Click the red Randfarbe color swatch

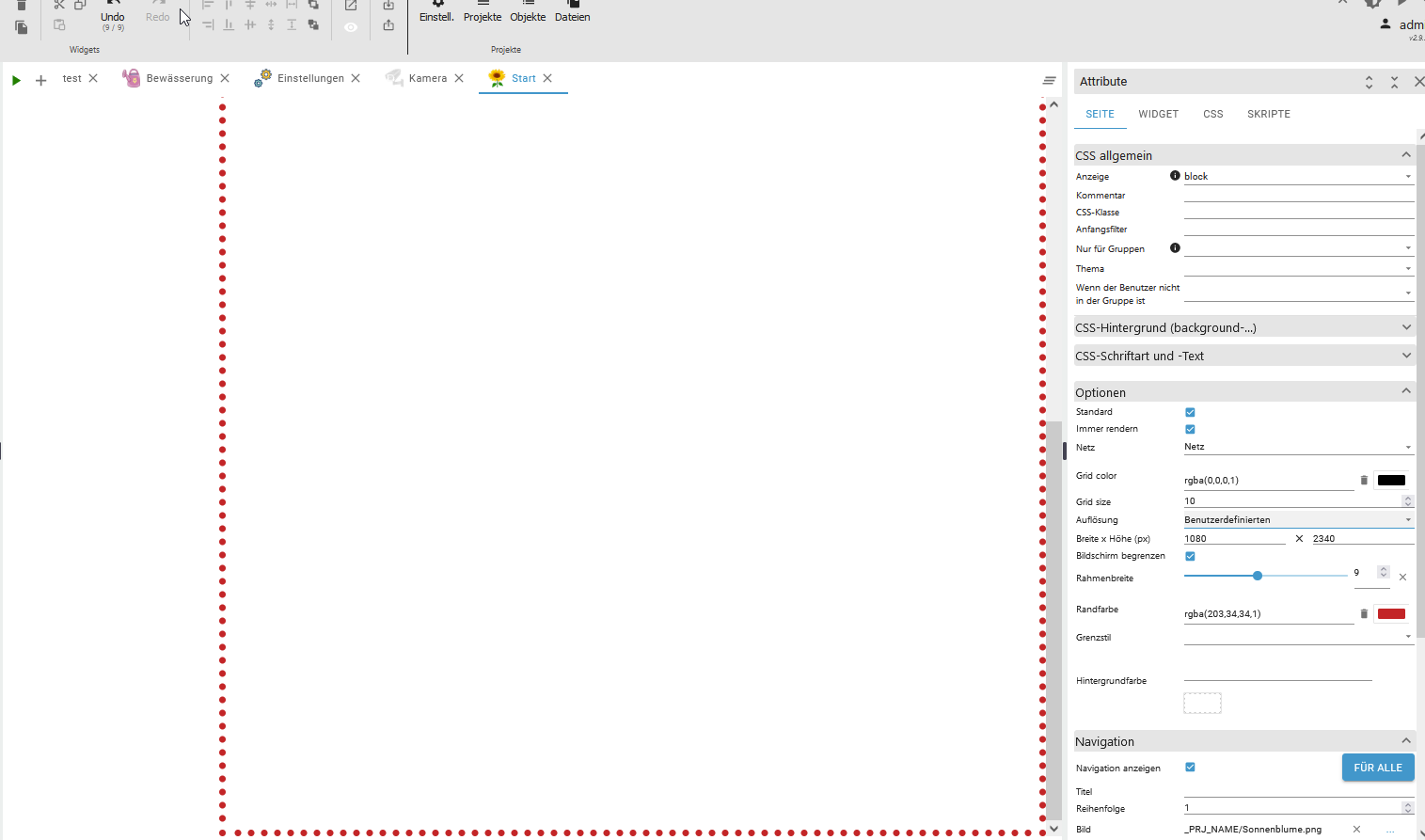pos(1391,614)
